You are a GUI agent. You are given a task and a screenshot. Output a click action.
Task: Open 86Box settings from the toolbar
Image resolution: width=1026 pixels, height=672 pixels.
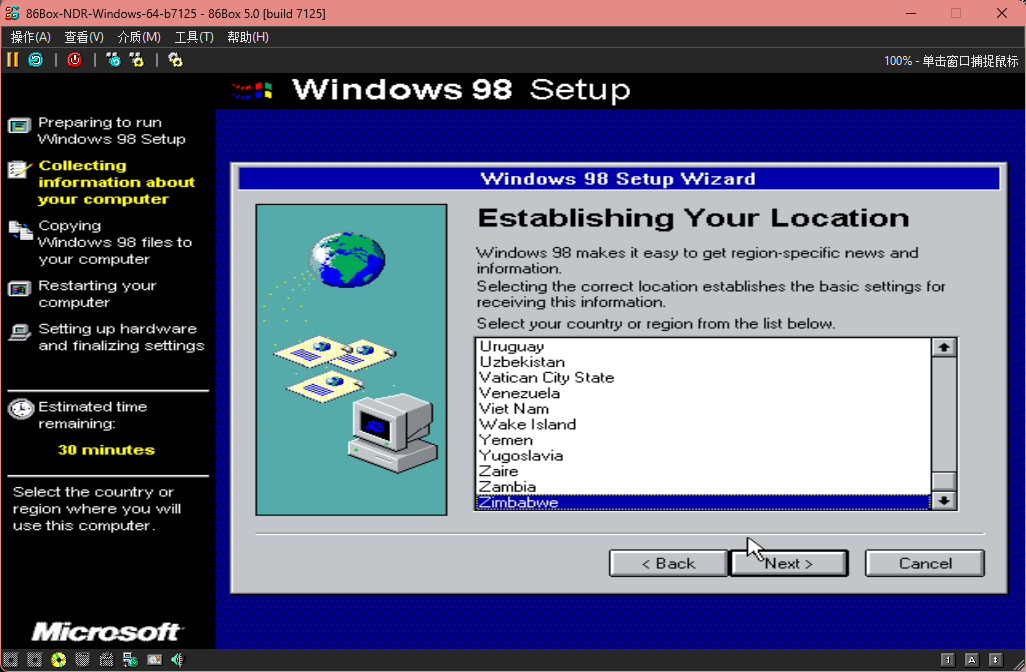175,60
